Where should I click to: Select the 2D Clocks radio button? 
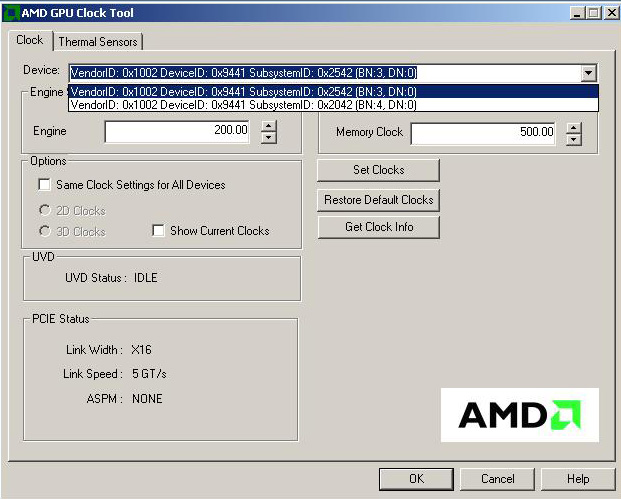(44, 211)
